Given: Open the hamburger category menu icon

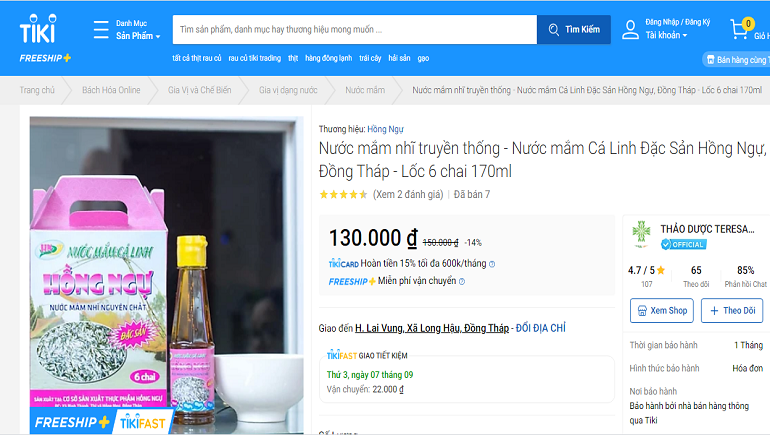Looking at the screenshot, I should 101,29.
